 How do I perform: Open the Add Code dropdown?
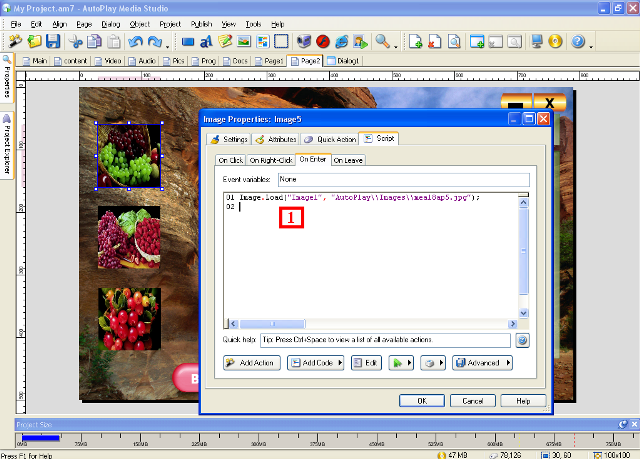315,363
